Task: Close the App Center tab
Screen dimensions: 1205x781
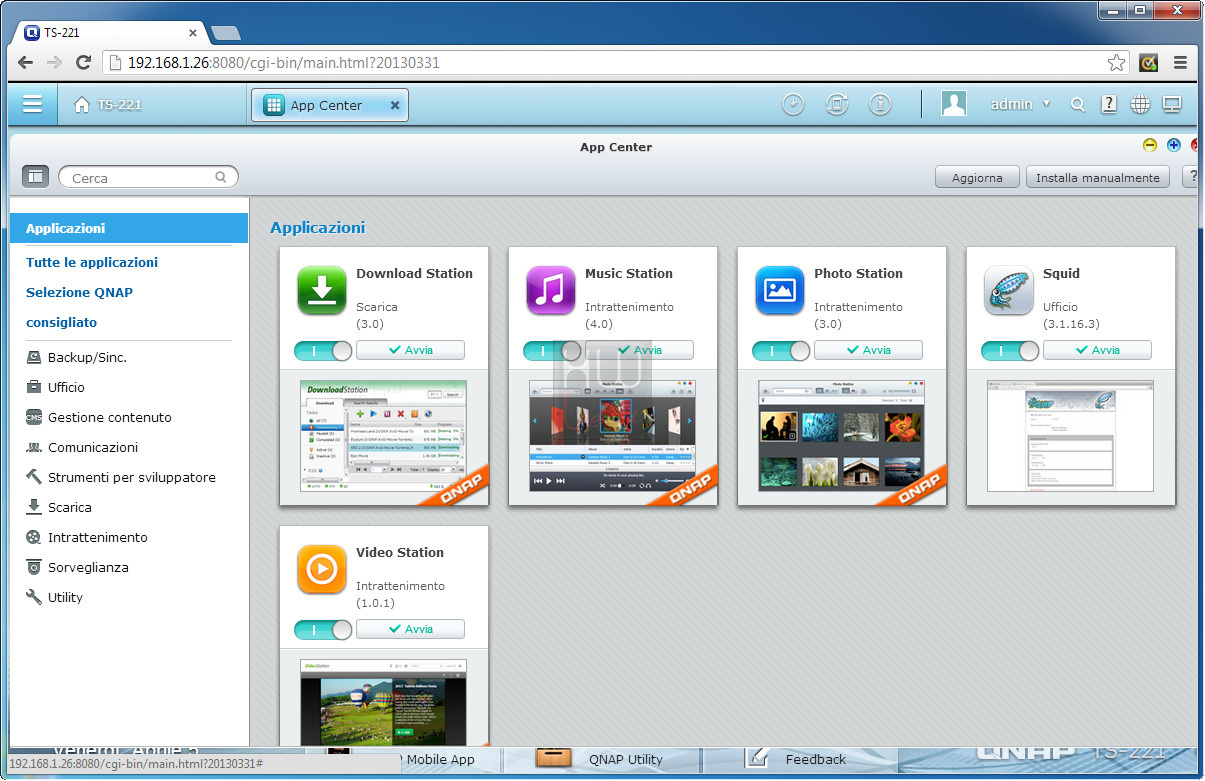Action: (x=395, y=105)
